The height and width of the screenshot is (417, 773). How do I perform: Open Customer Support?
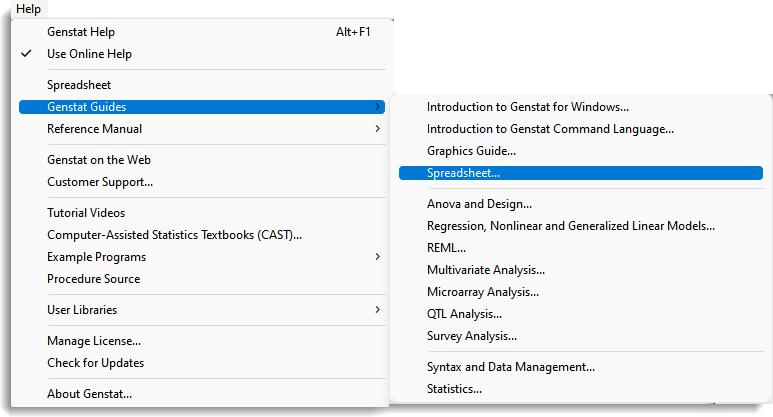(202, 182)
